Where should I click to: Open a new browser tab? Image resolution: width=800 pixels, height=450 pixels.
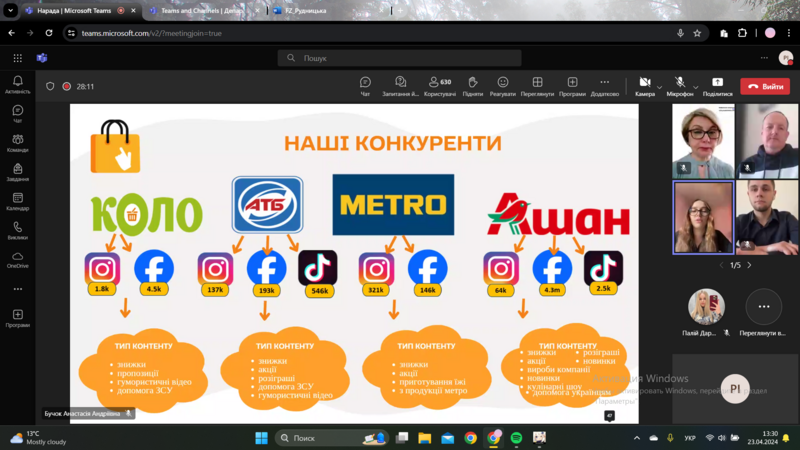click(x=401, y=10)
